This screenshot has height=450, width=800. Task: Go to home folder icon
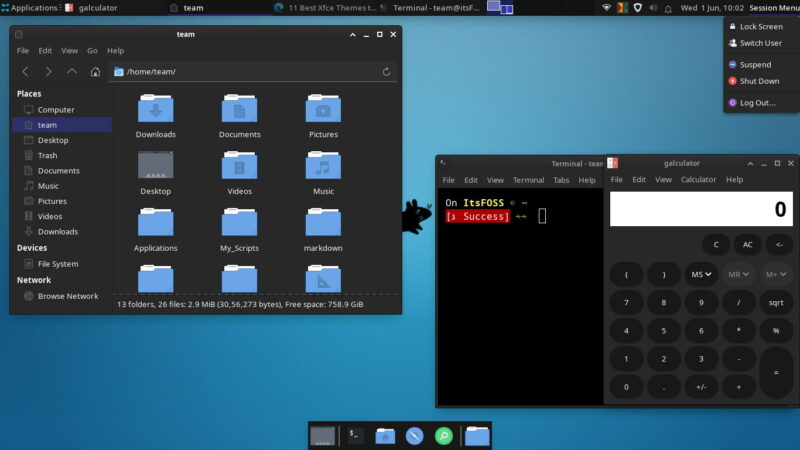coord(95,72)
